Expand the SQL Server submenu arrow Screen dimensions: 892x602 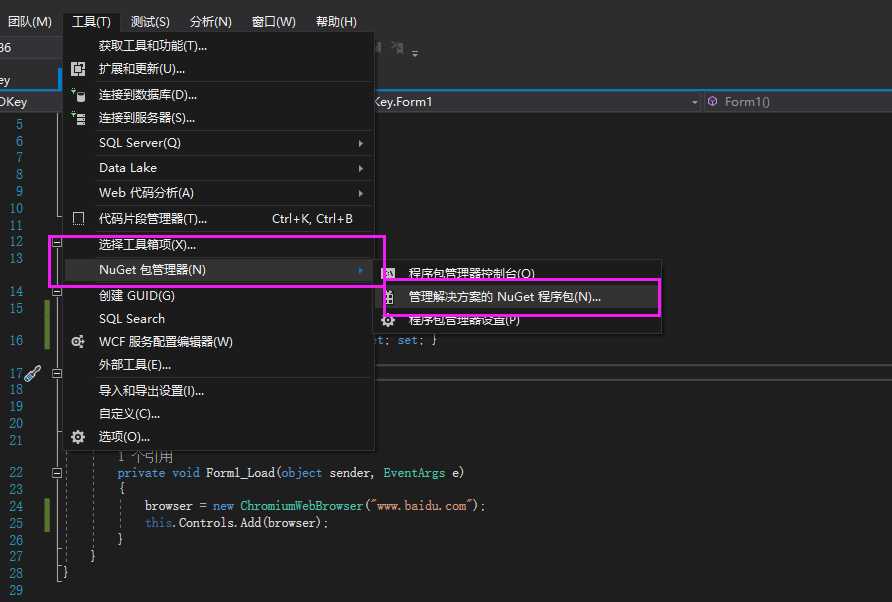pos(361,143)
